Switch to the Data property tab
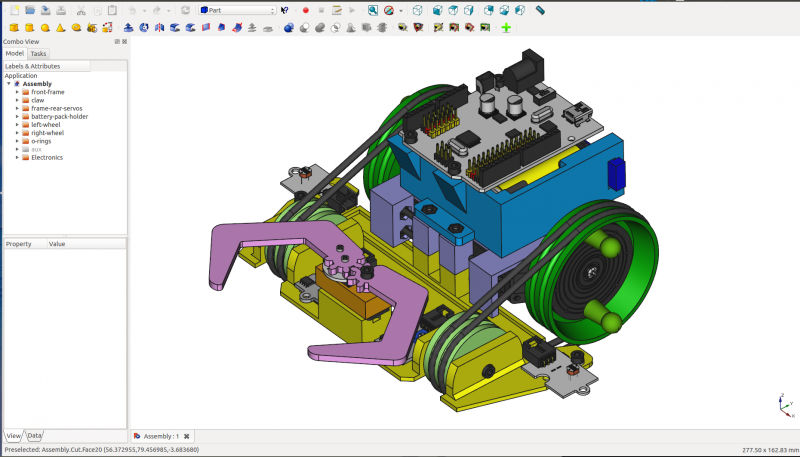The width and height of the screenshot is (800, 457). click(x=34, y=436)
